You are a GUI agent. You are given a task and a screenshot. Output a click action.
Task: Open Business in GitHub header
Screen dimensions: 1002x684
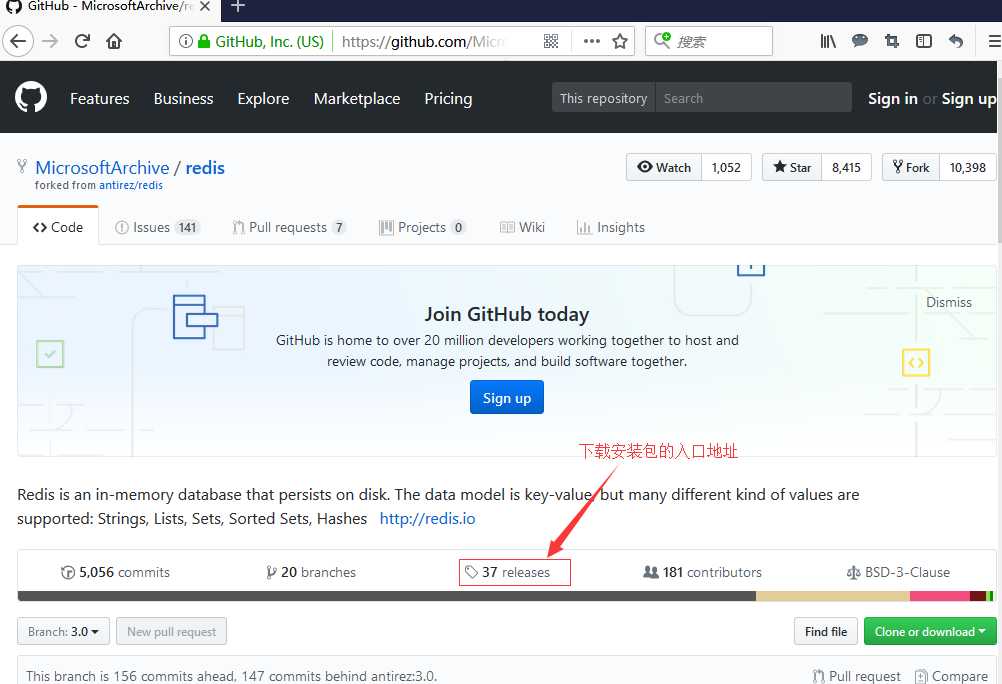coord(183,98)
